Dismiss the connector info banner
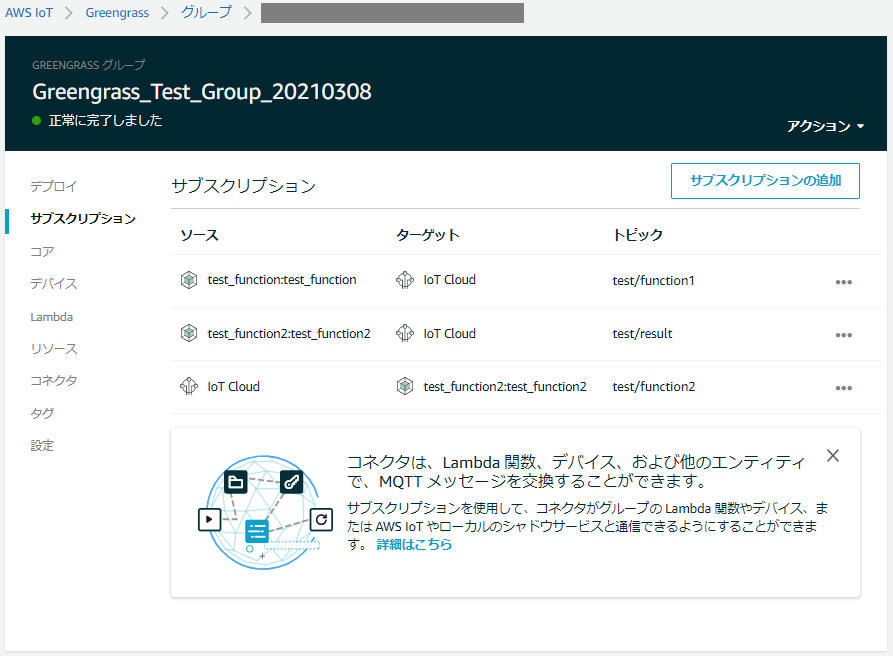 pos(833,456)
